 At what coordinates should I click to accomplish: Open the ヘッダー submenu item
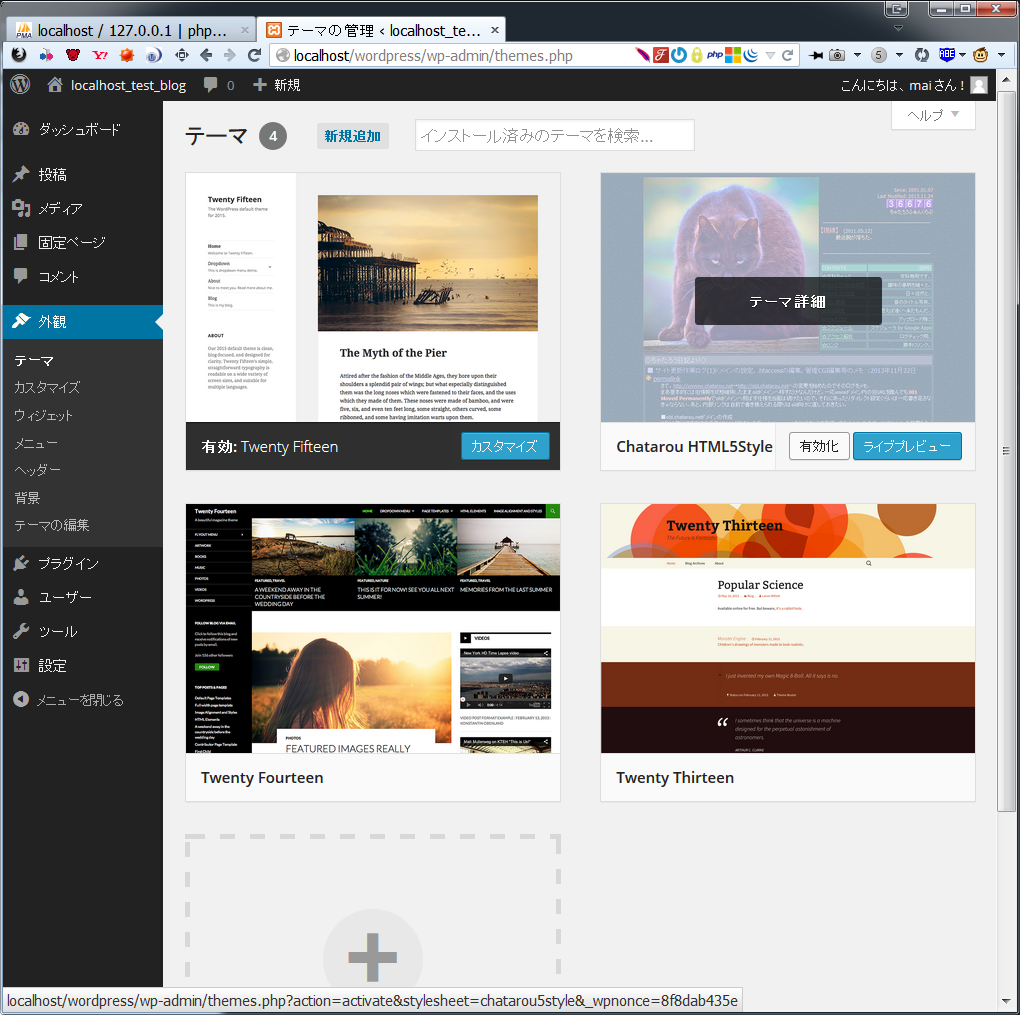click(37, 470)
